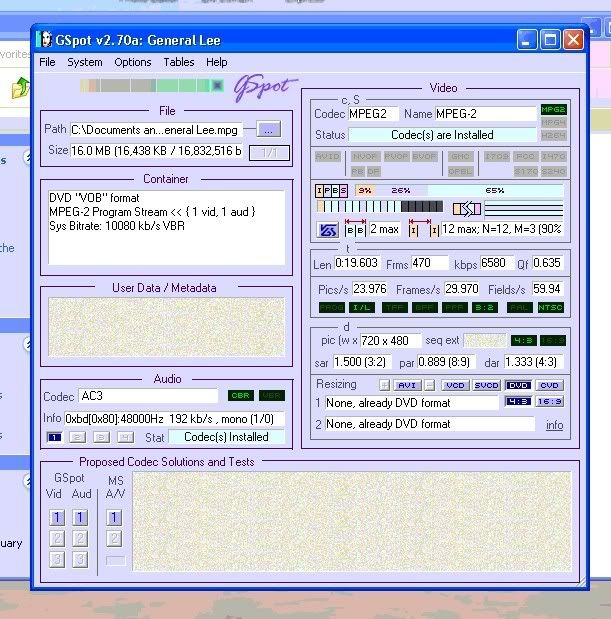Click the GSpot script logo
The height and width of the screenshot is (619, 611).
(265, 87)
